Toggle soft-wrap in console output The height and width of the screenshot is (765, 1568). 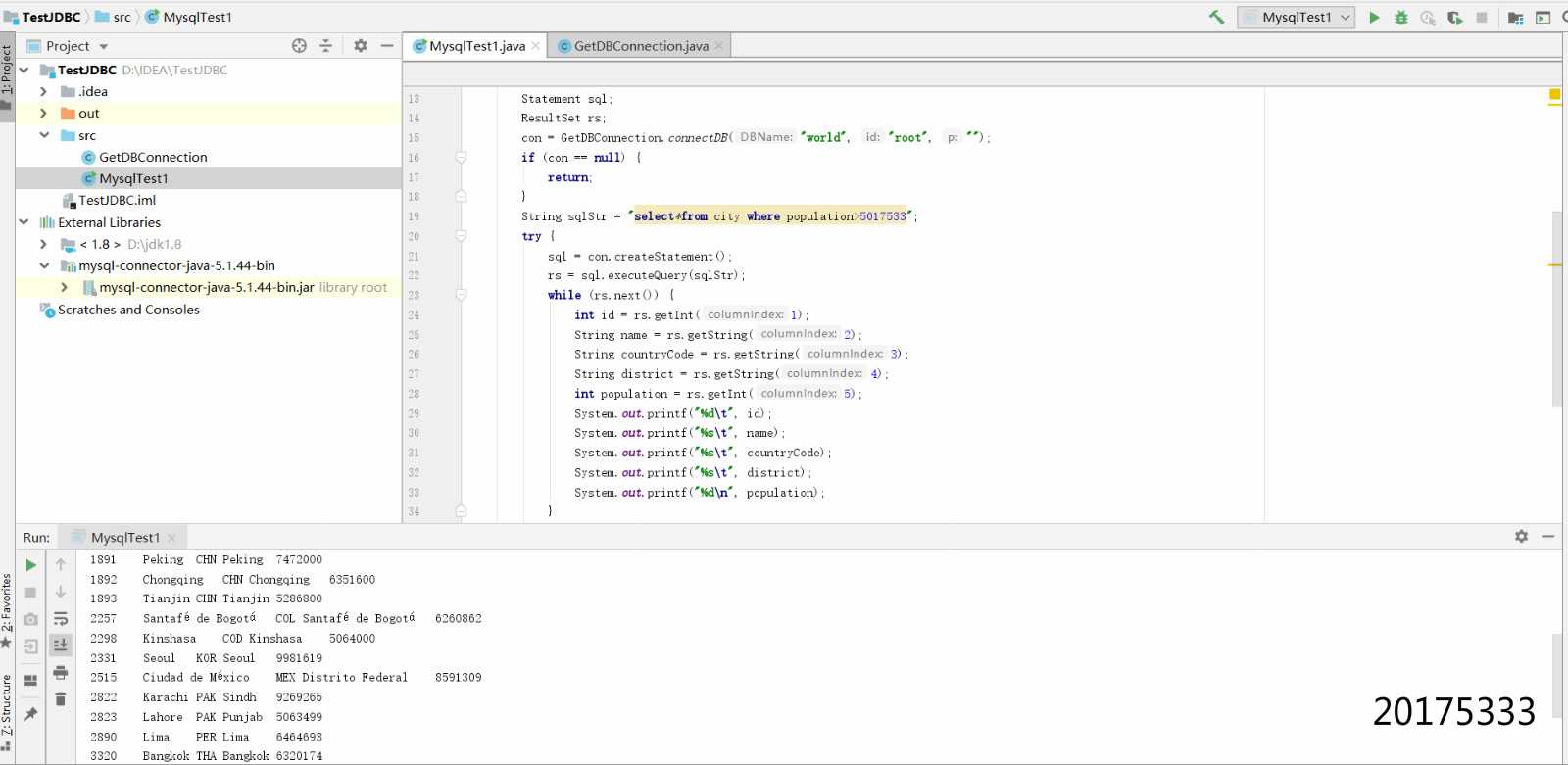60,619
